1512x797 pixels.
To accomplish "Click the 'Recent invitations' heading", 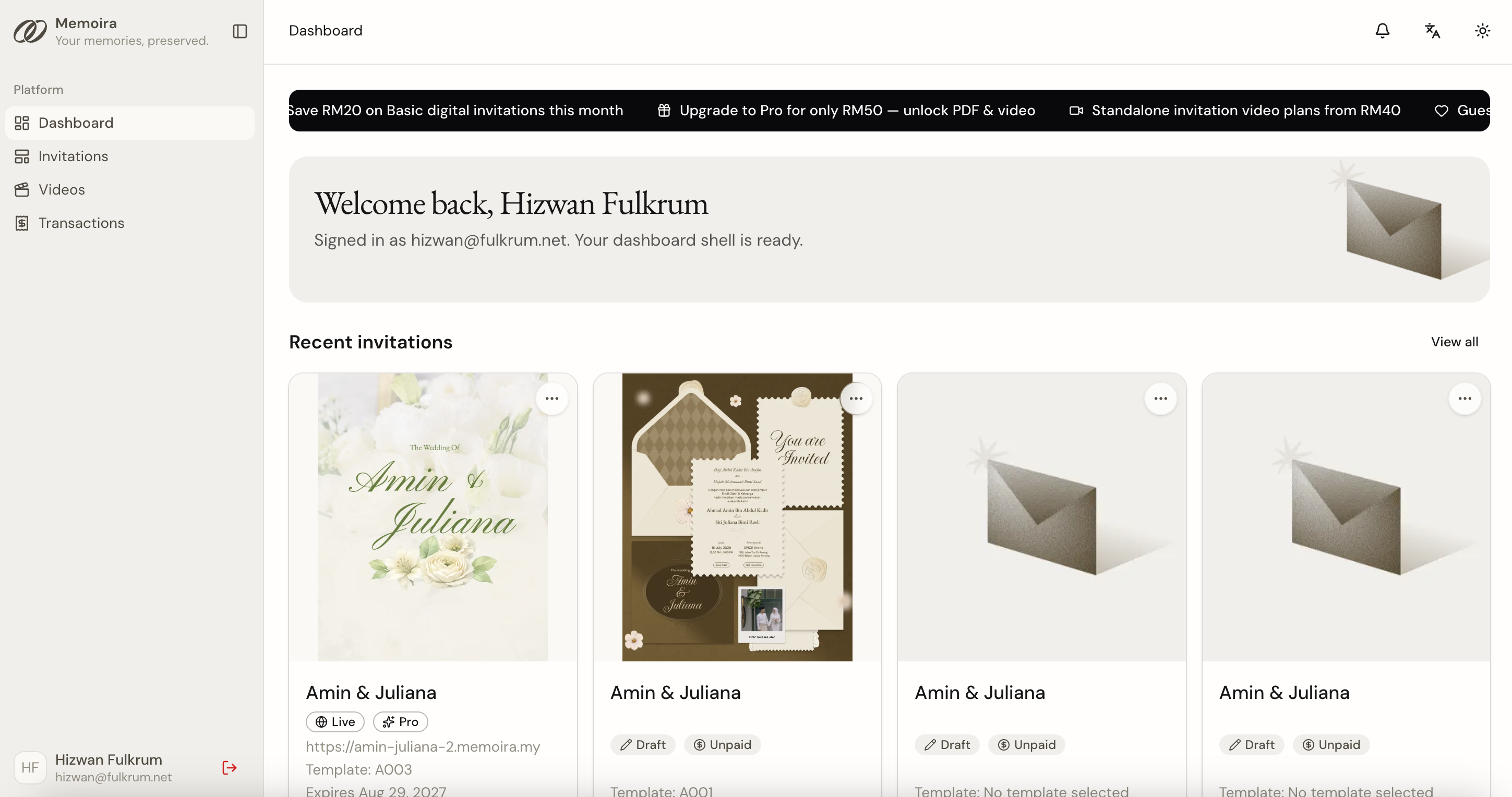I will tap(370, 342).
